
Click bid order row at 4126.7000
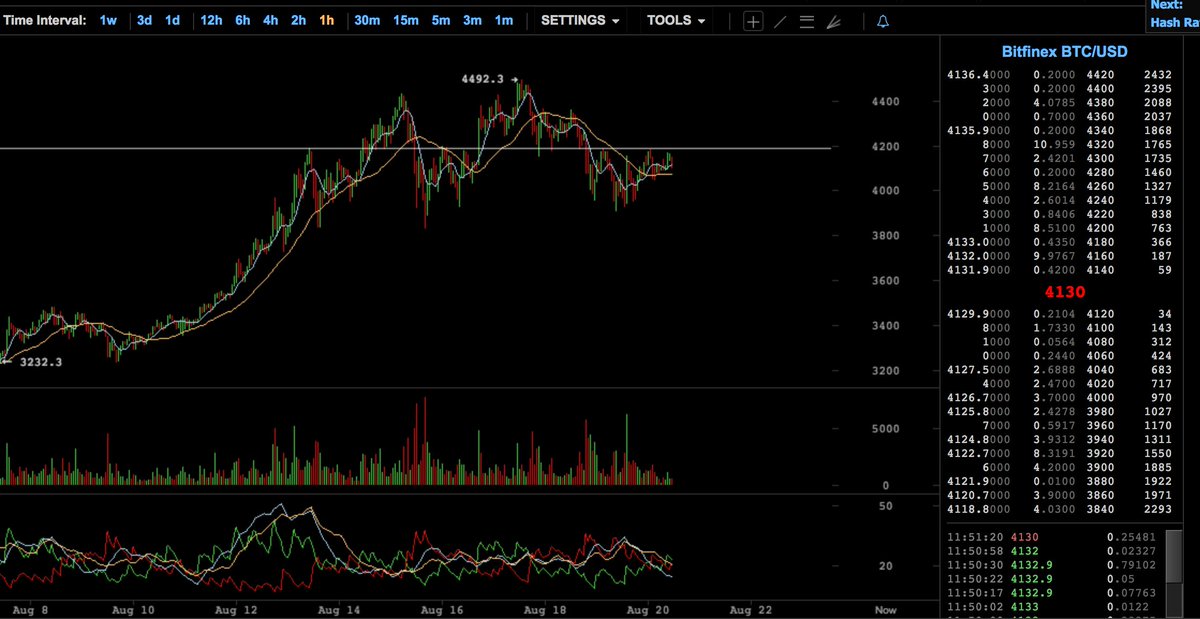tap(1058, 398)
